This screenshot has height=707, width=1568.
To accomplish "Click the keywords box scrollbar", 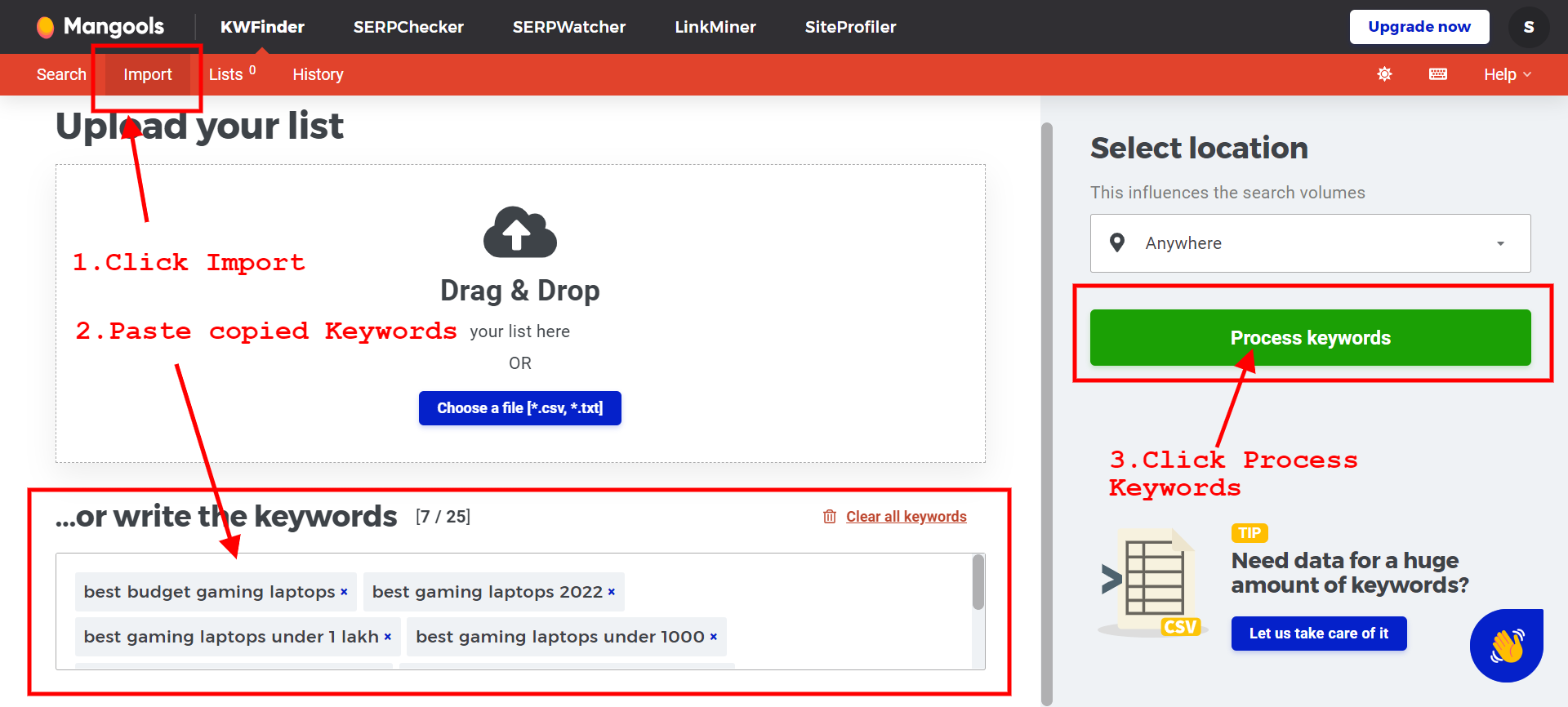I will pos(978,582).
